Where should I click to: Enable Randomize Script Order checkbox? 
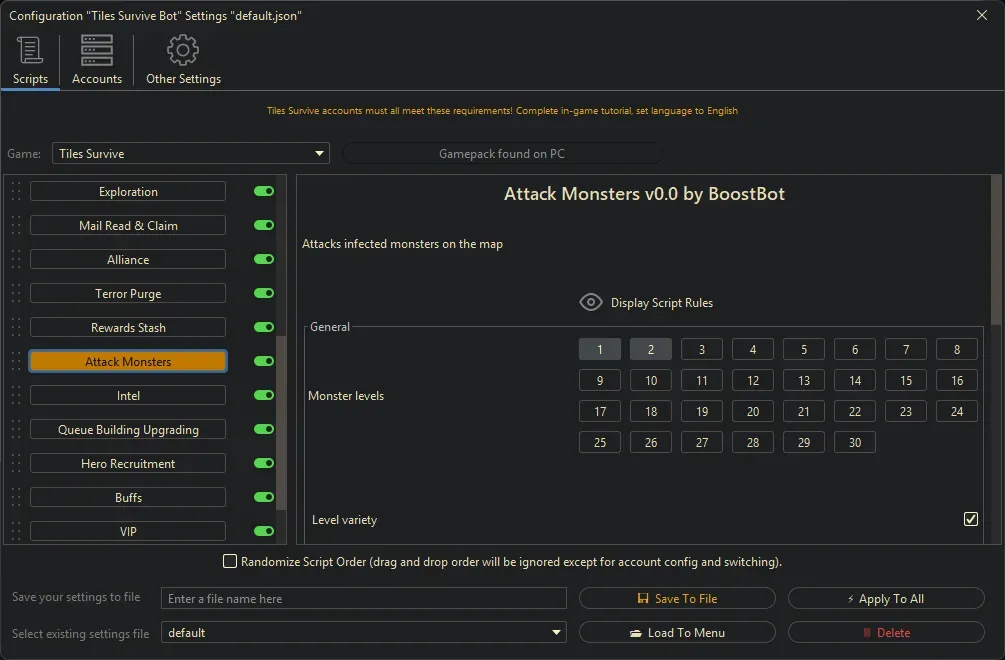coord(231,562)
